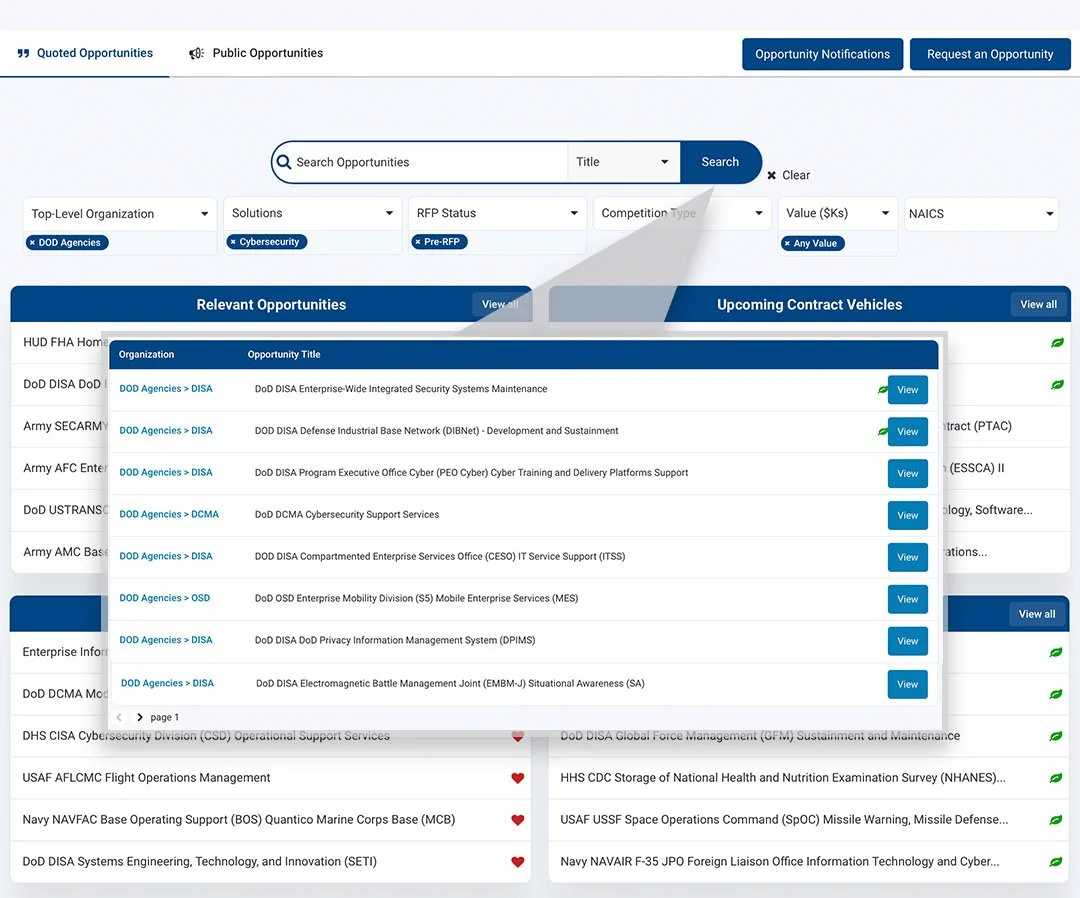
Task: Click leaf icon on USAF USSF SpOC row
Action: [1055, 820]
